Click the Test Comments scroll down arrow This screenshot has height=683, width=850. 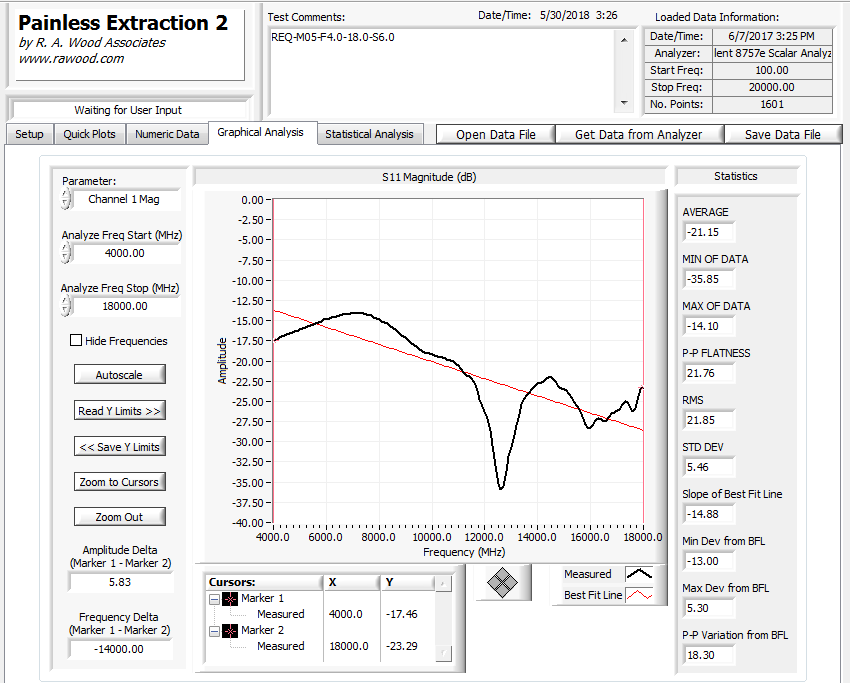point(624,103)
